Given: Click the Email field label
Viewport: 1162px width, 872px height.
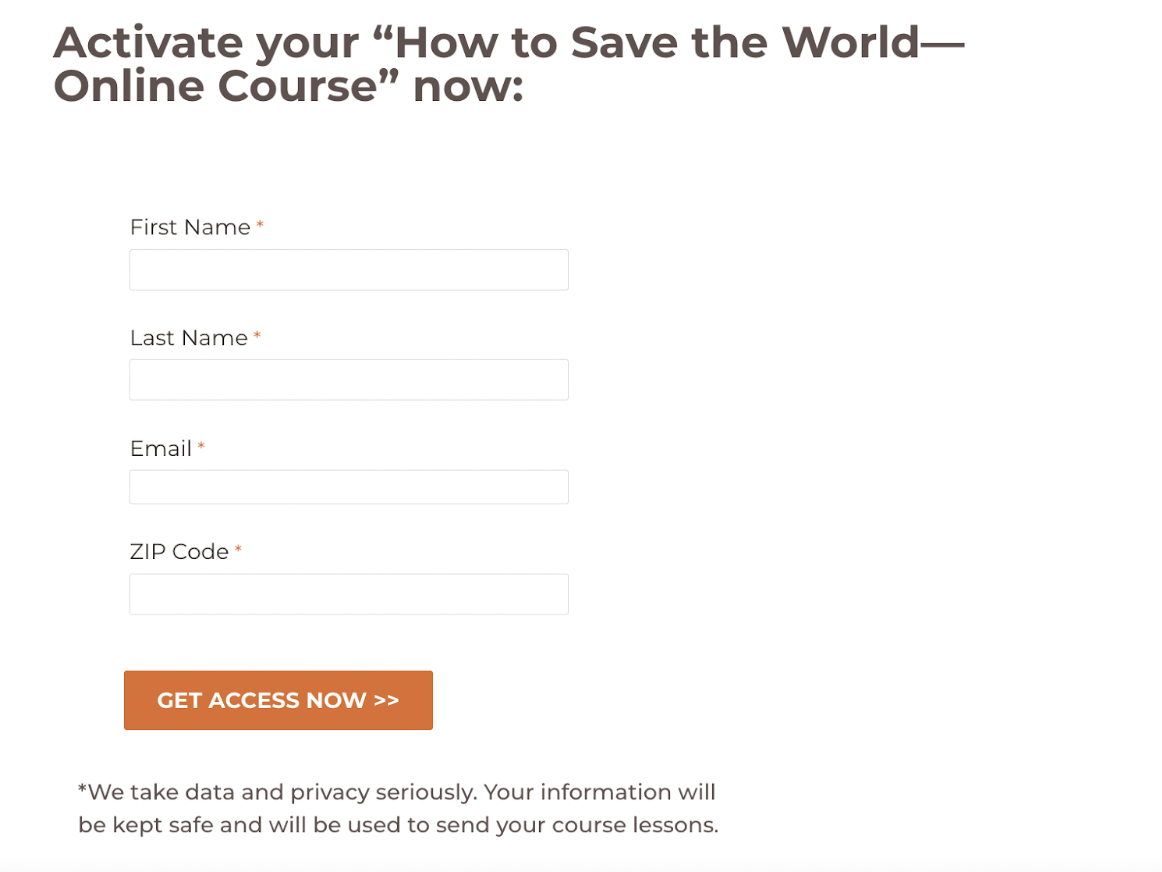Looking at the screenshot, I should click(x=161, y=448).
